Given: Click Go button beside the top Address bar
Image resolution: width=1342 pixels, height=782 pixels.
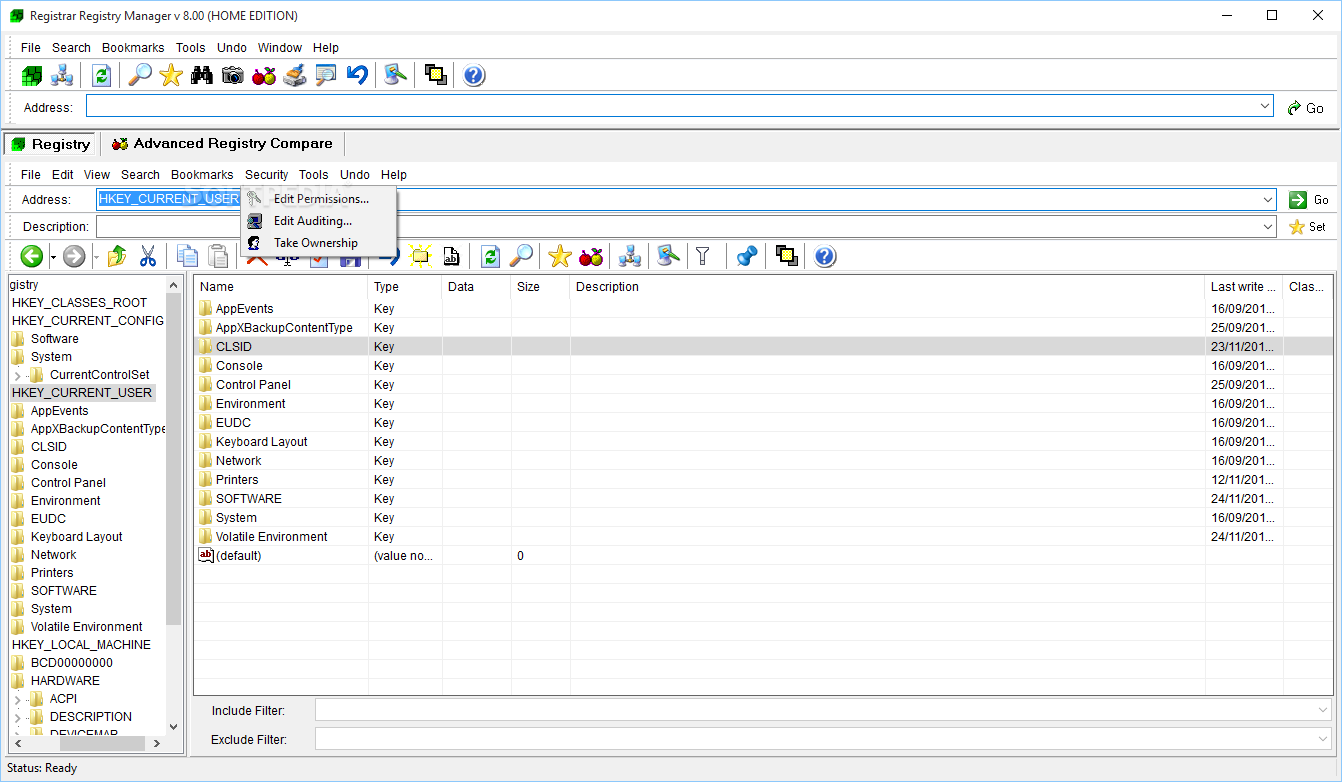Looking at the screenshot, I should [x=1306, y=107].
